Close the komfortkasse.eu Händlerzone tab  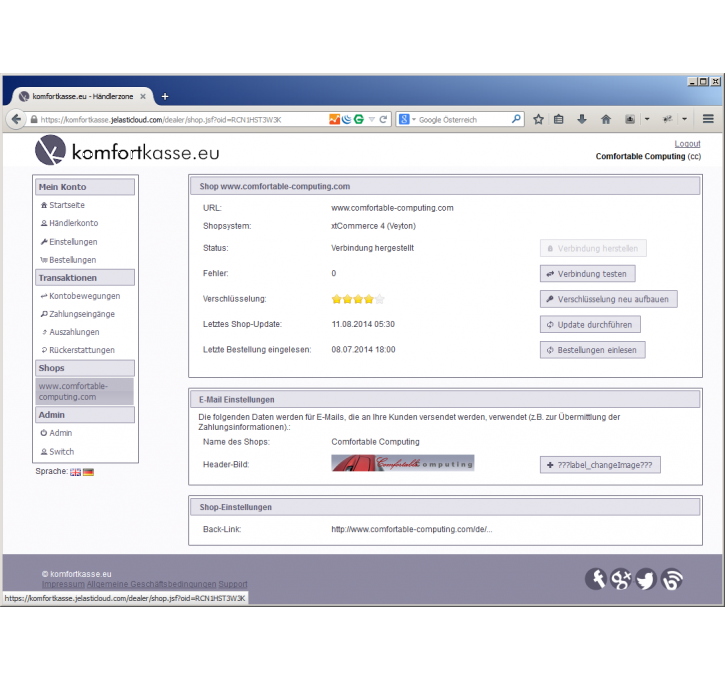pos(143,96)
